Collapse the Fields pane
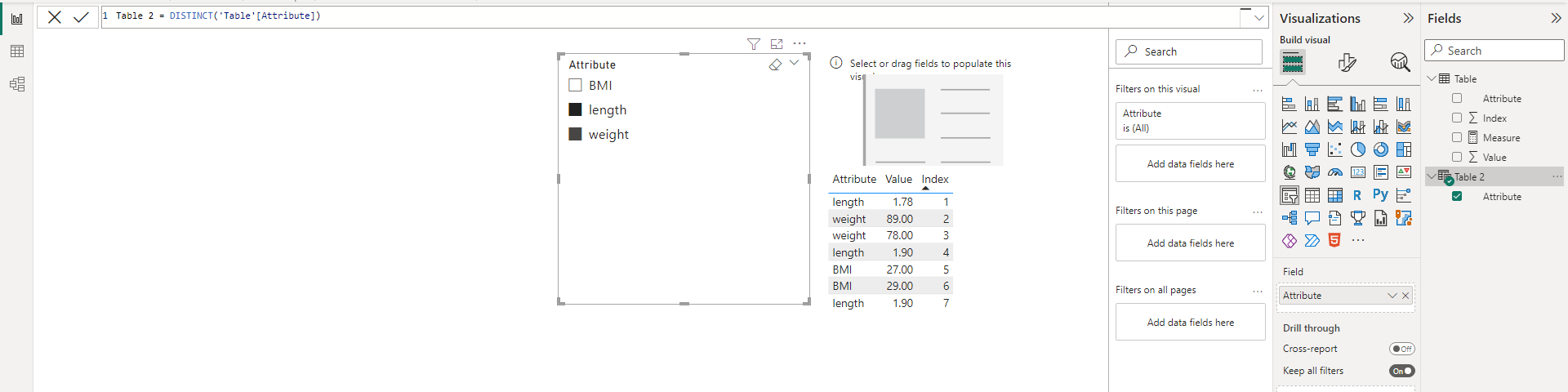This screenshot has width=1568, height=392. click(x=1556, y=18)
